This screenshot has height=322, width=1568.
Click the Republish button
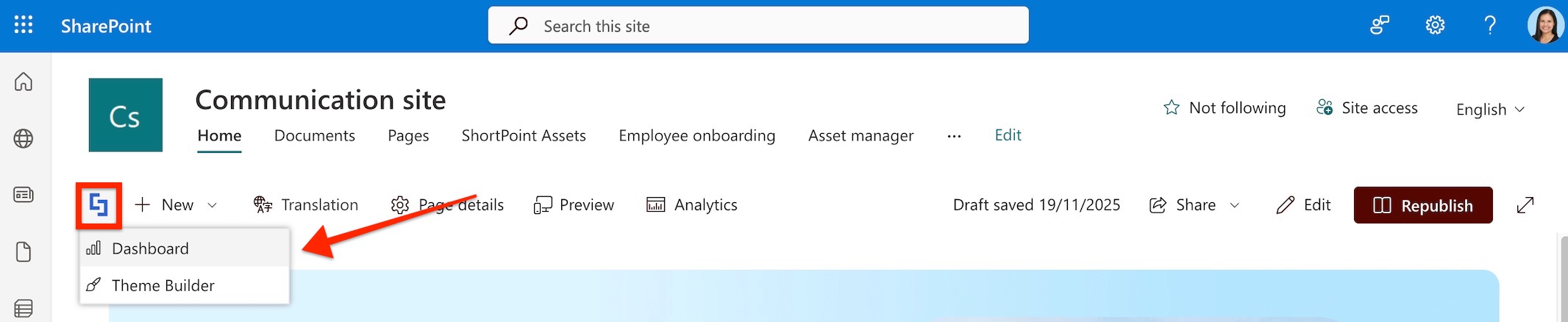[x=1423, y=205]
